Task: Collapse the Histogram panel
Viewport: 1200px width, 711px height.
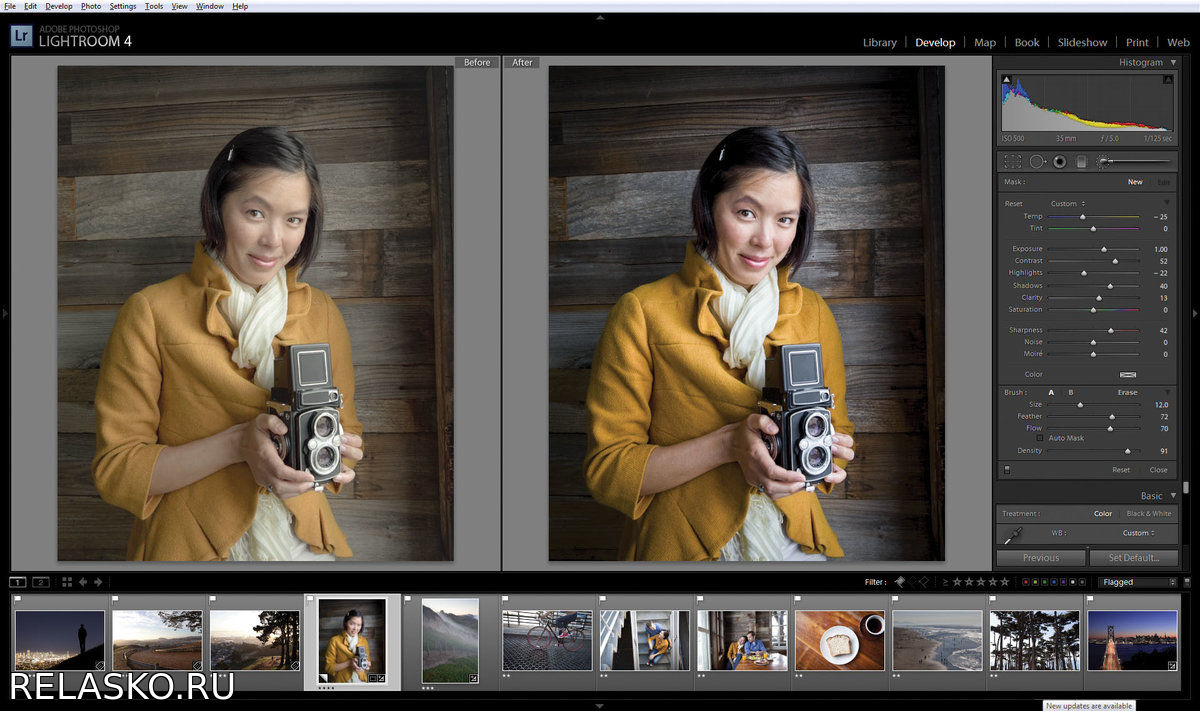Action: (x=1173, y=62)
